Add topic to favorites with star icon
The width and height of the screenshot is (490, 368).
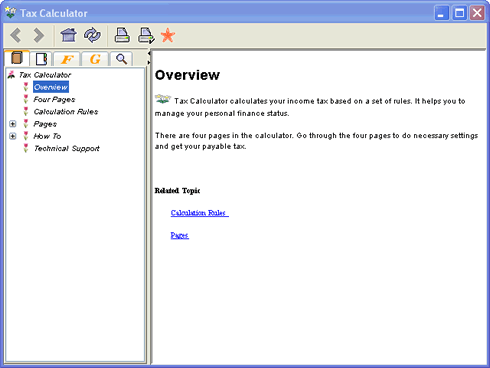[168, 35]
